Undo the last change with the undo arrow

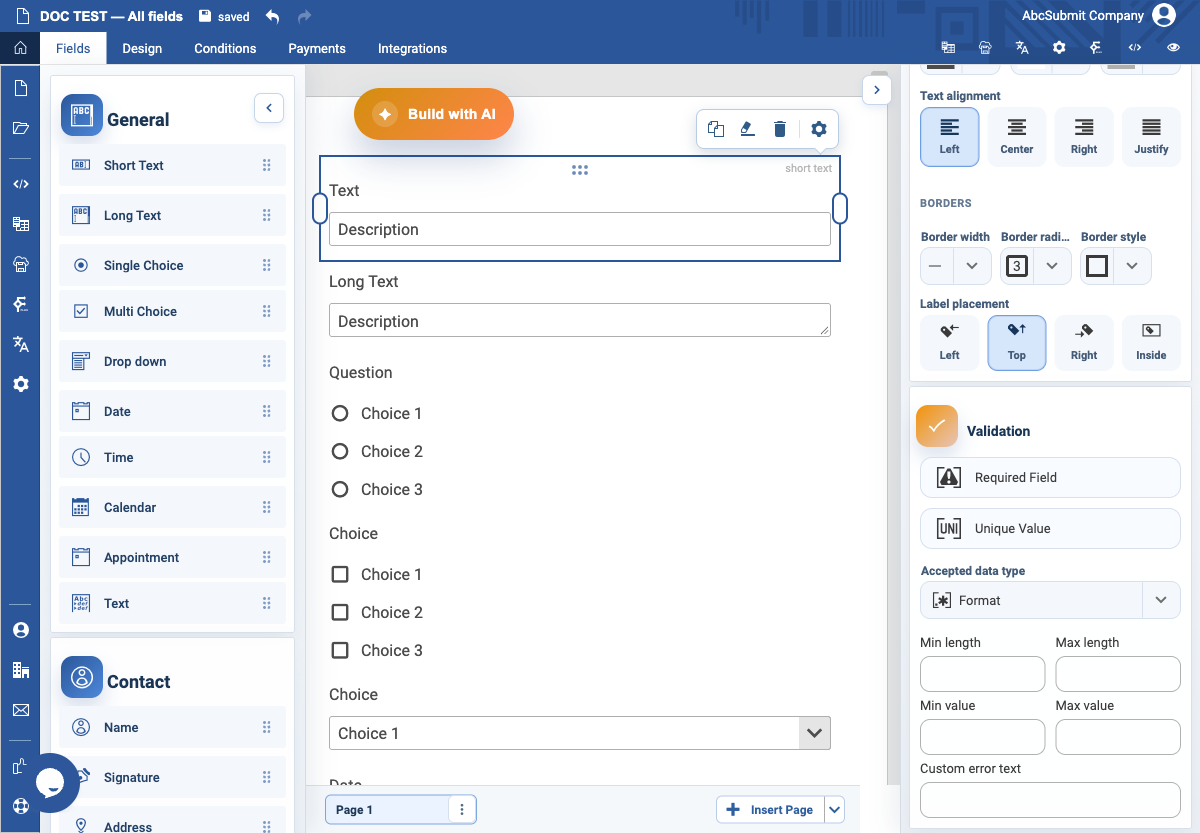273,16
